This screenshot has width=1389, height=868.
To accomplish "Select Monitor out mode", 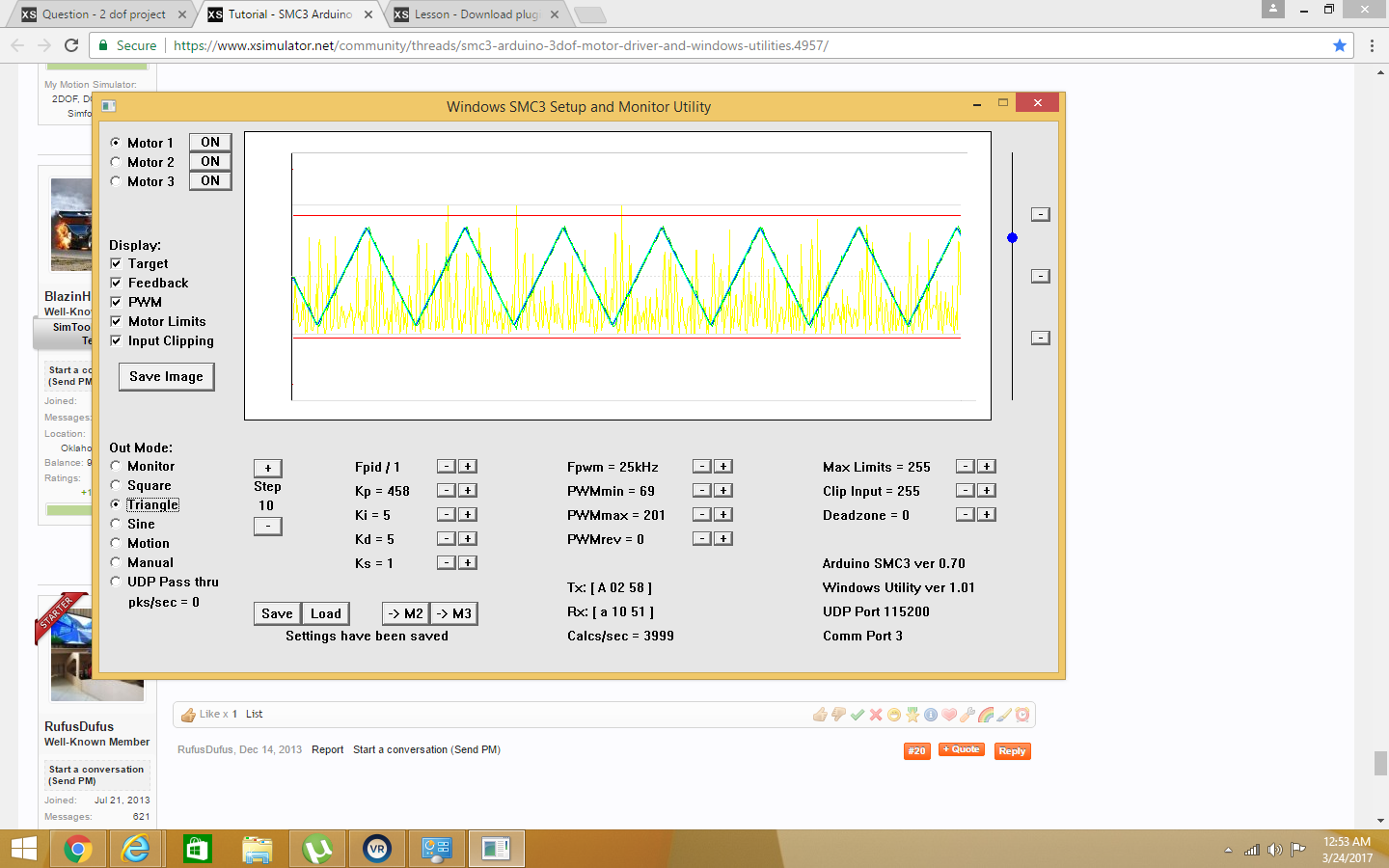I will (x=116, y=466).
